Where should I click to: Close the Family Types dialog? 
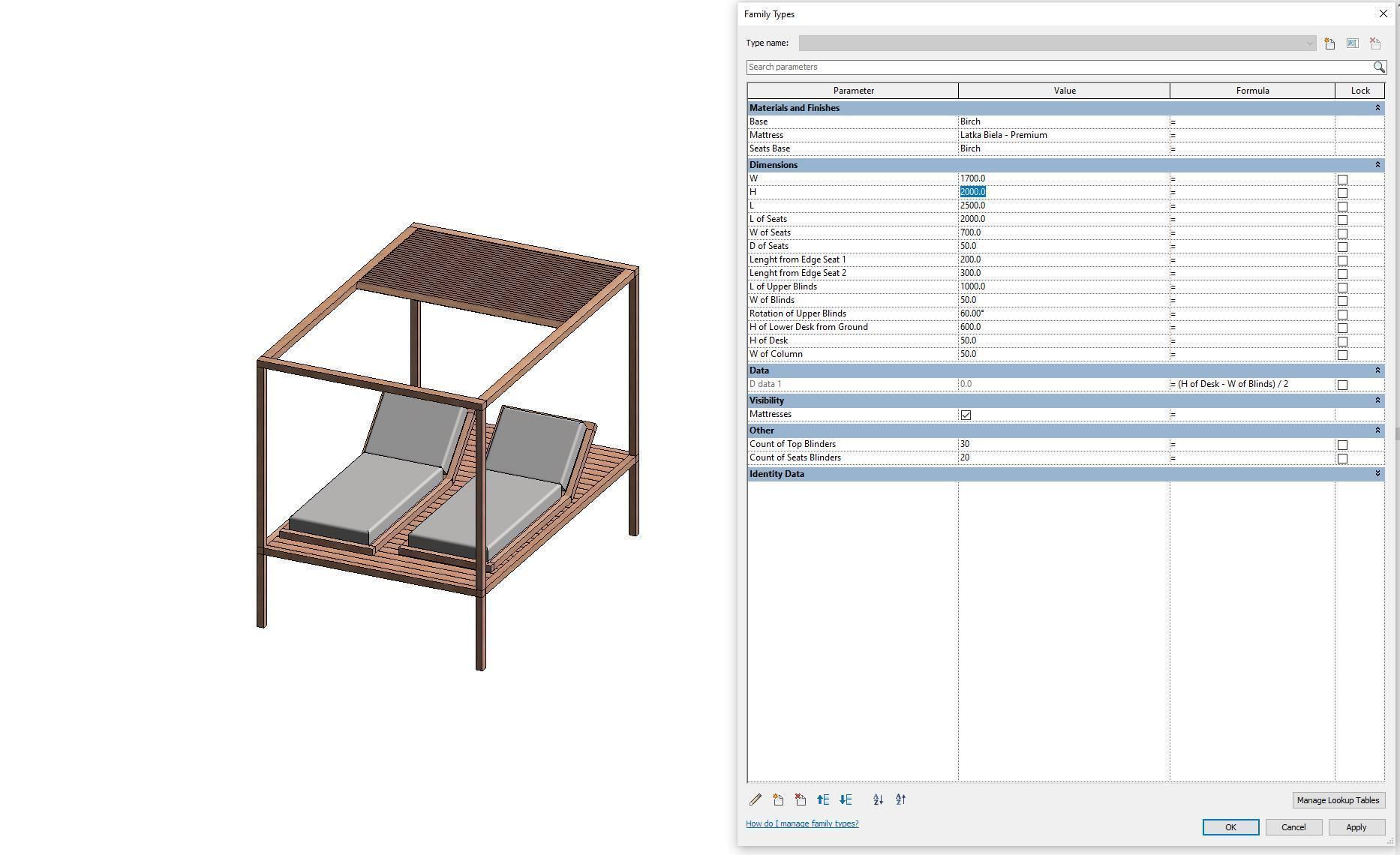1383,13
